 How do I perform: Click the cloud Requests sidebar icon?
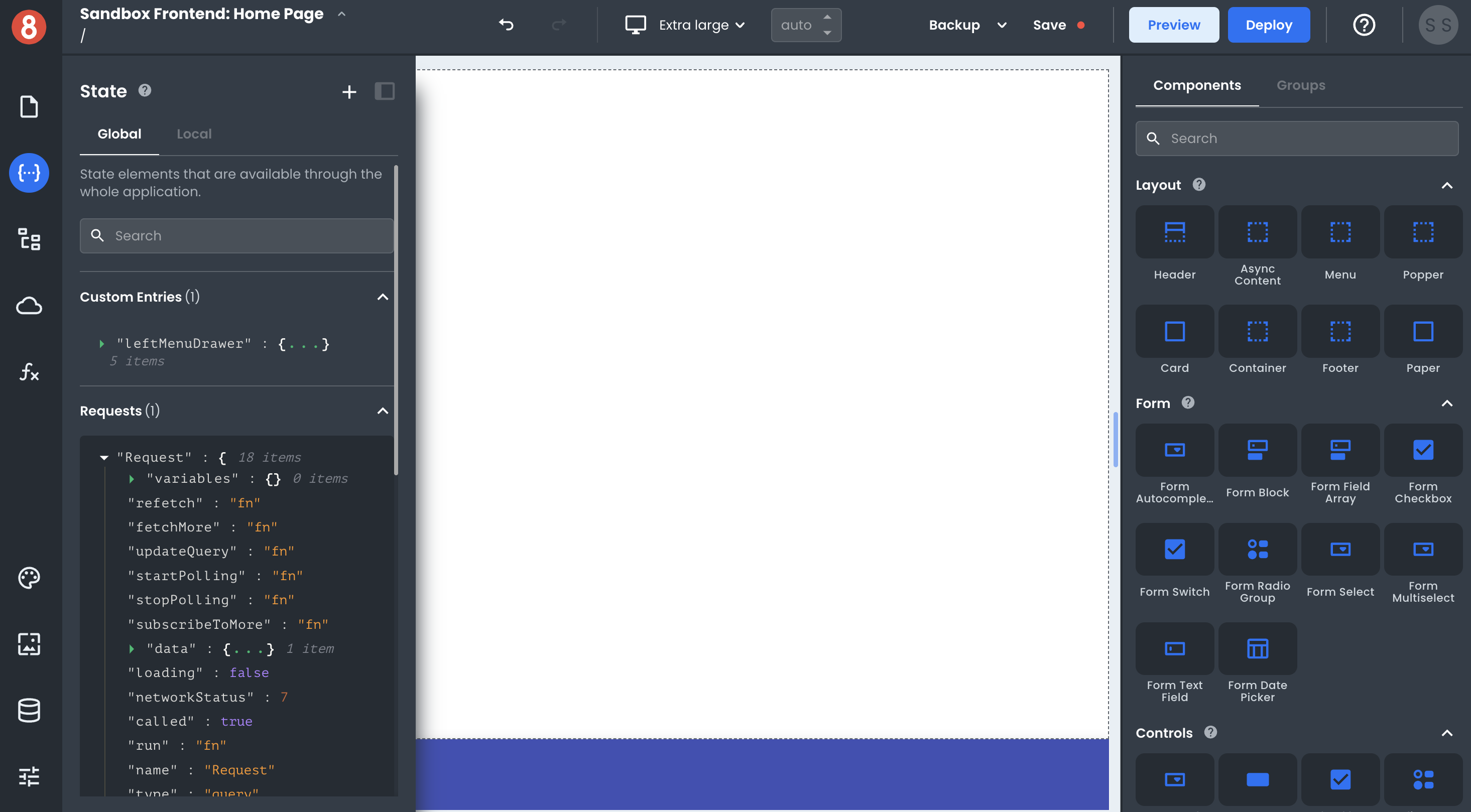[x=29, y=306]
